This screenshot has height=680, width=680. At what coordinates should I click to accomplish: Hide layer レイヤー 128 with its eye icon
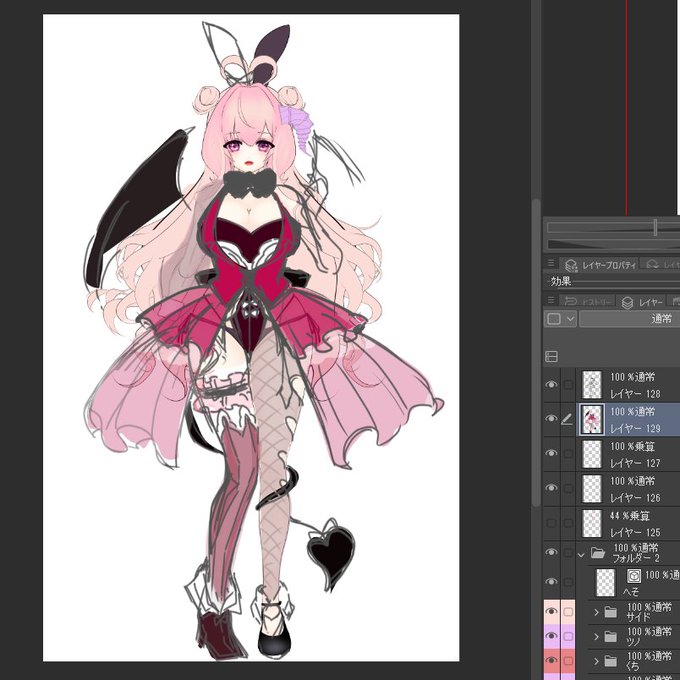point(551,385)
